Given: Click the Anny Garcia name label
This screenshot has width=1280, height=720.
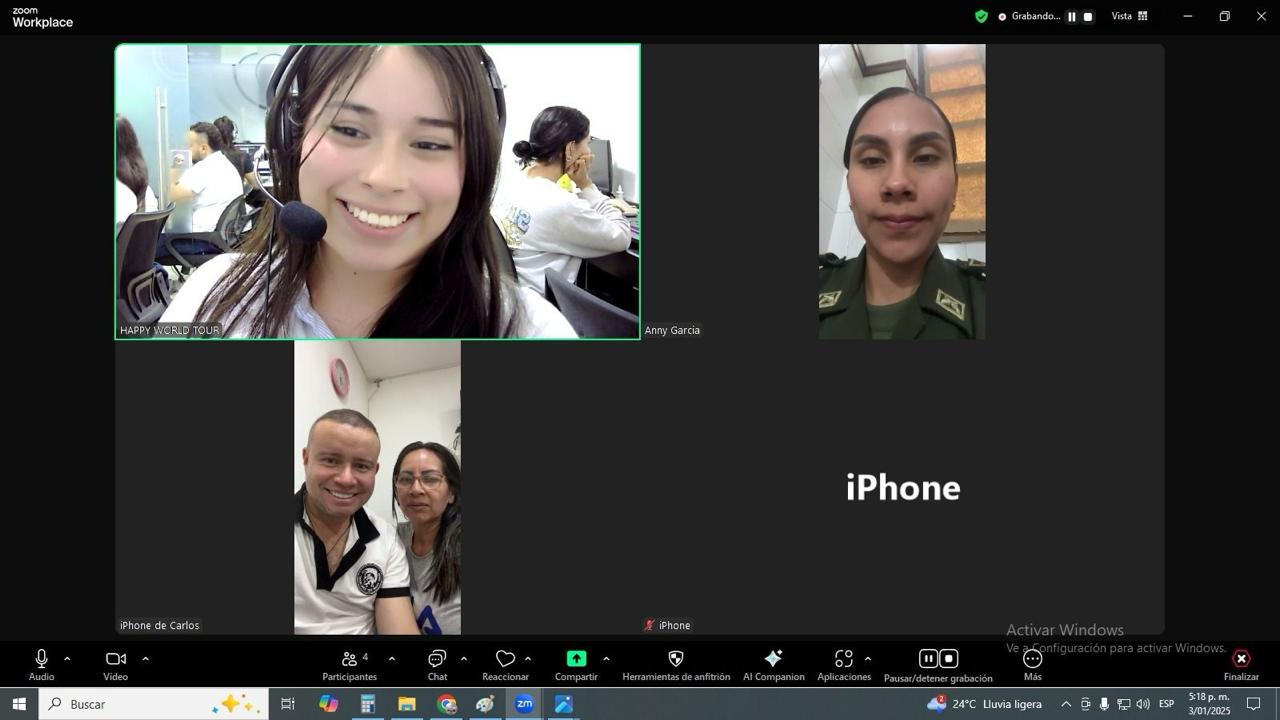Looking at the screenshot, I should pyautogui.click(x=672, y=330).
